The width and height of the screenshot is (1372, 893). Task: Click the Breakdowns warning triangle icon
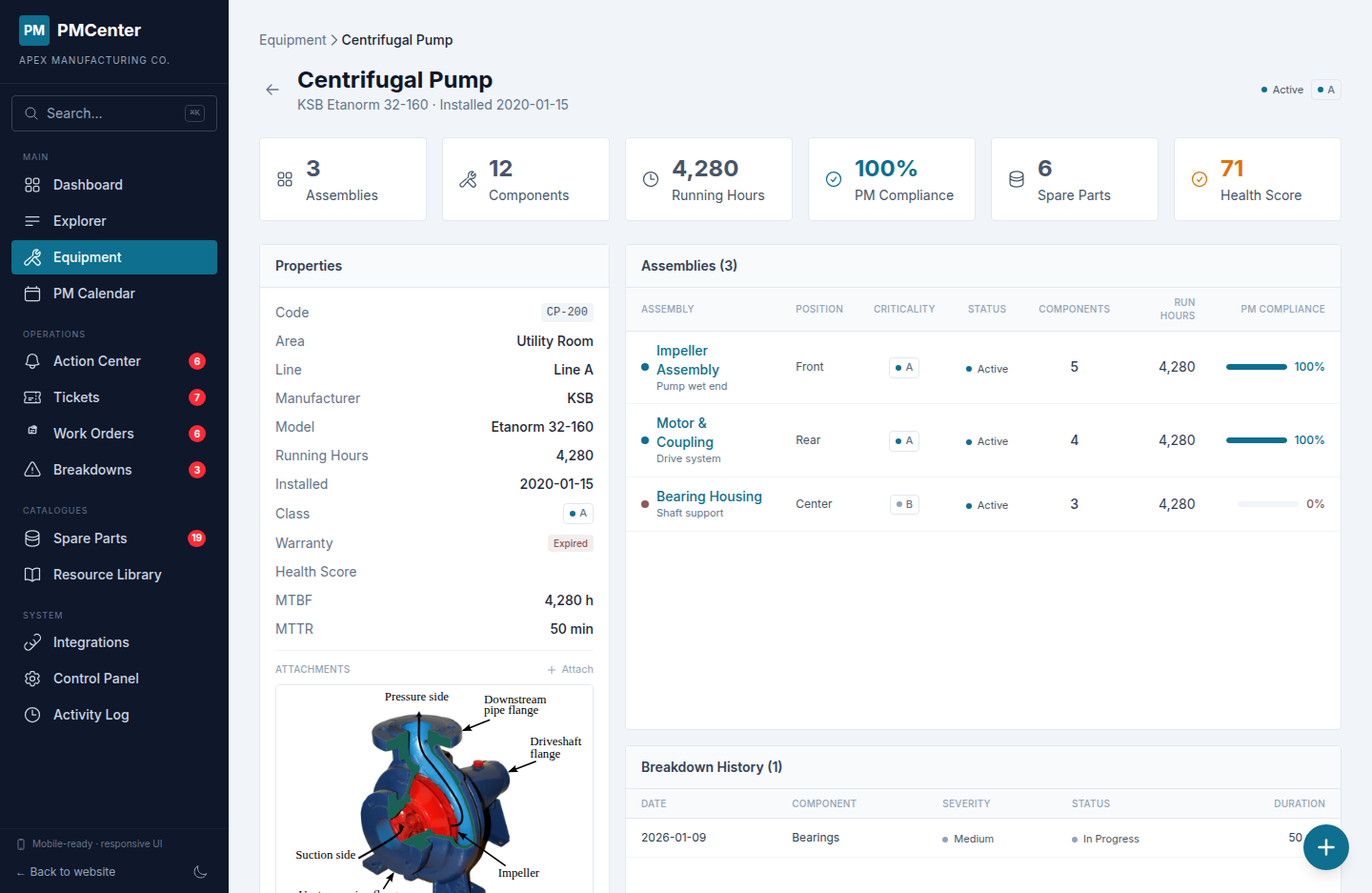coord(32,470)
